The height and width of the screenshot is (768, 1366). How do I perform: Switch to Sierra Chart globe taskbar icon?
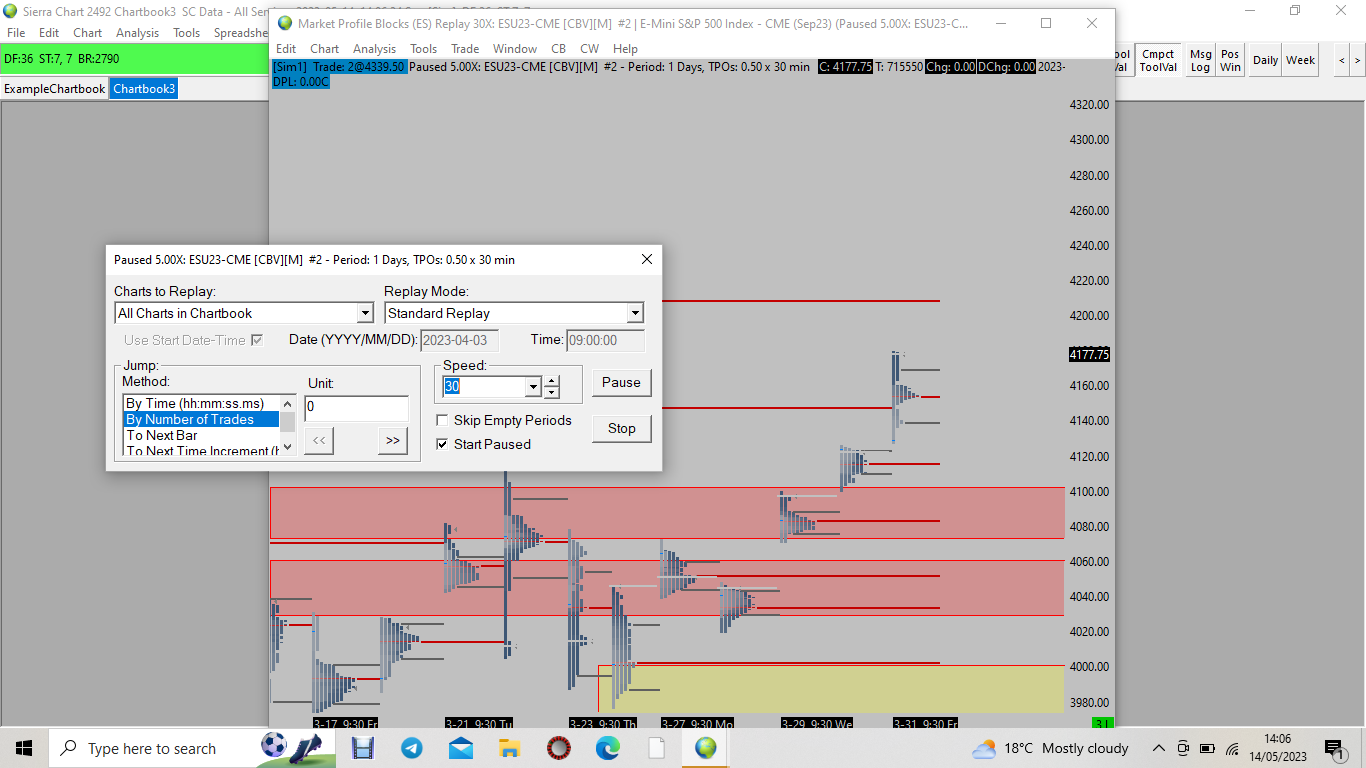706,748
